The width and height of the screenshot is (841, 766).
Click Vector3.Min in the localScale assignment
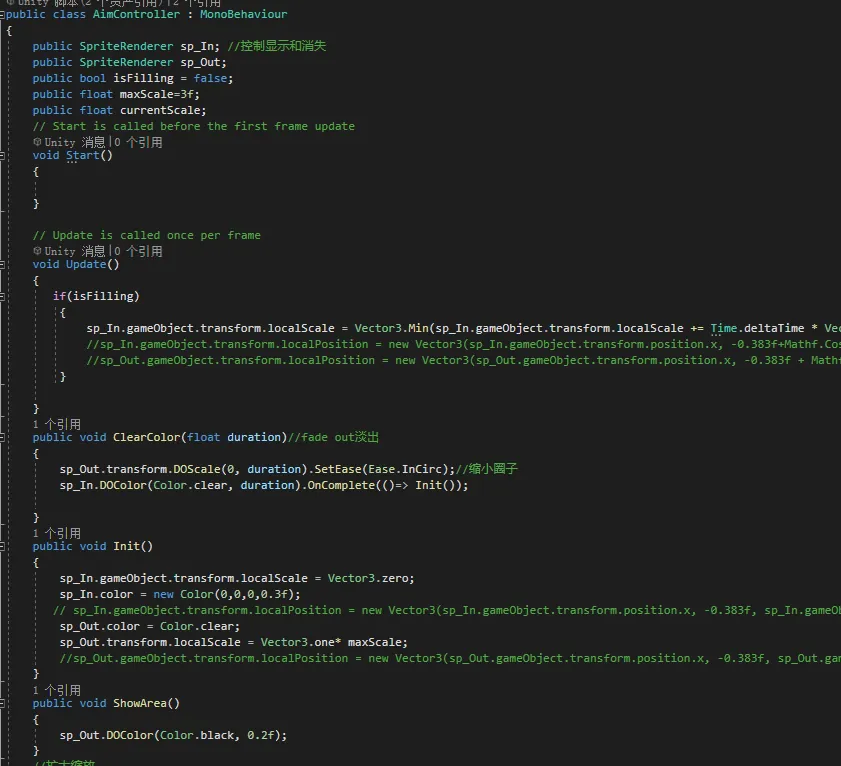tap(391, 328)
